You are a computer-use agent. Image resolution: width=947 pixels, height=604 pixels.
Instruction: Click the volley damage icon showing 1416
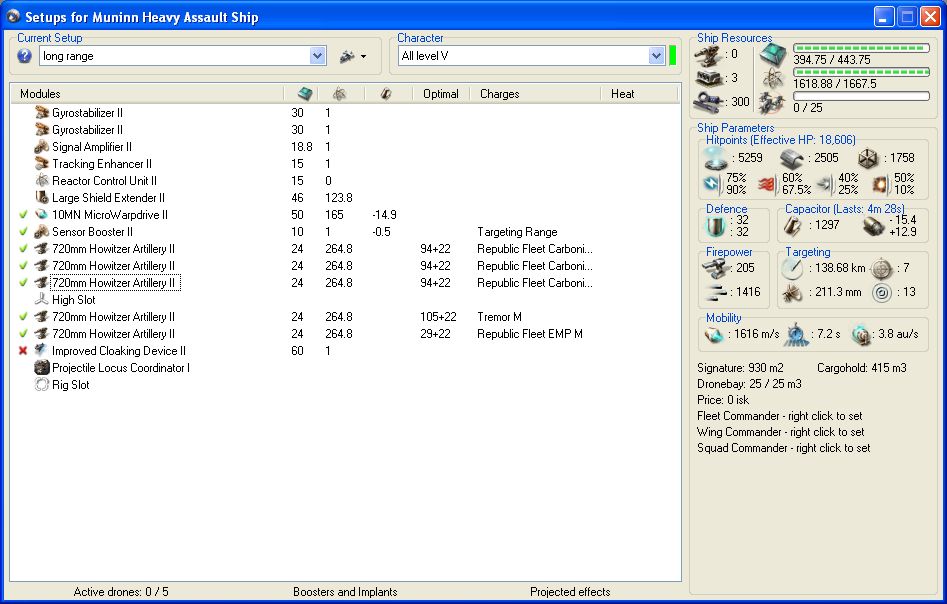pos(716,293)
